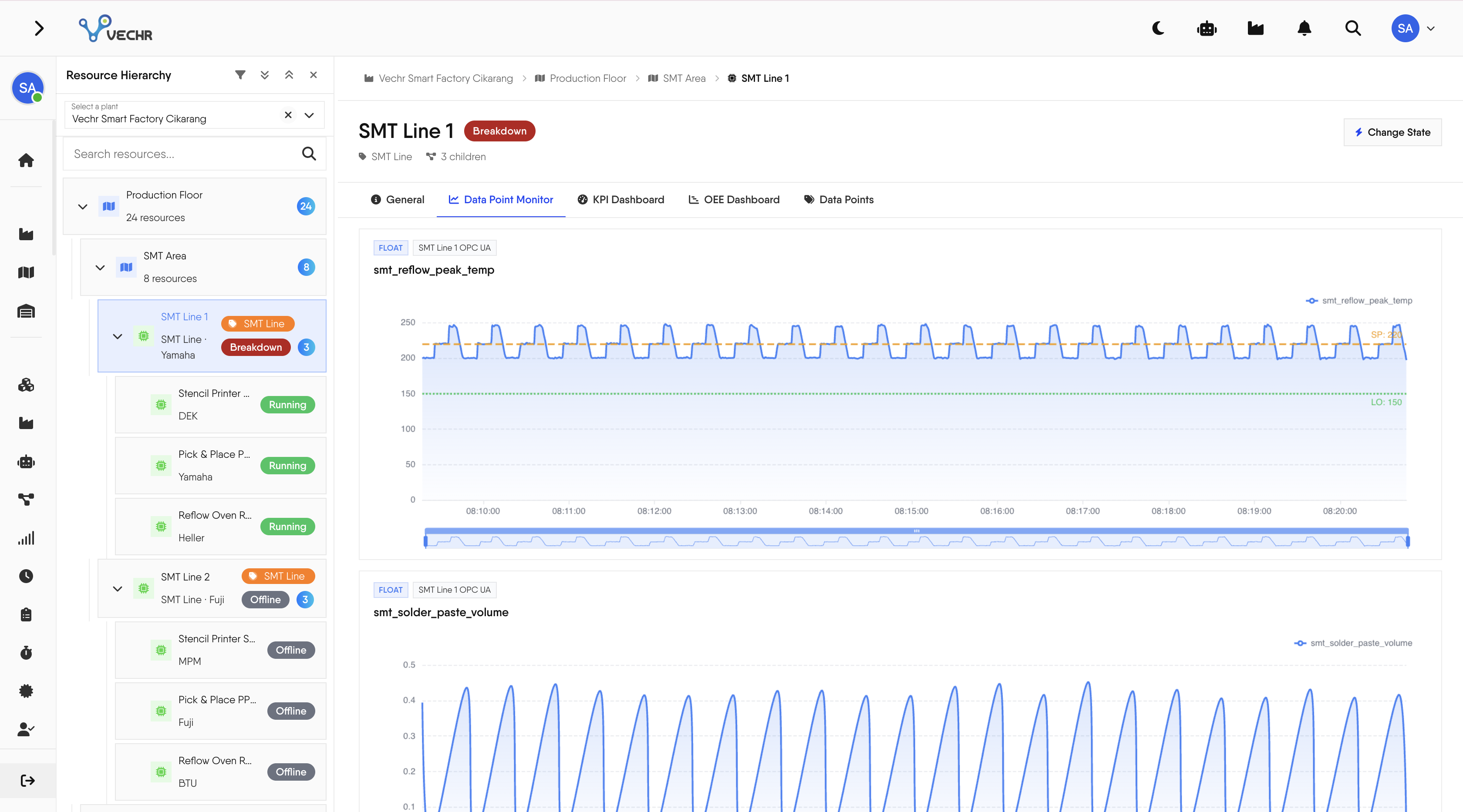The image size is (1463, 812).
Task: Close the Resource Hierarchy panel
Action: click(x=313, y=75)
